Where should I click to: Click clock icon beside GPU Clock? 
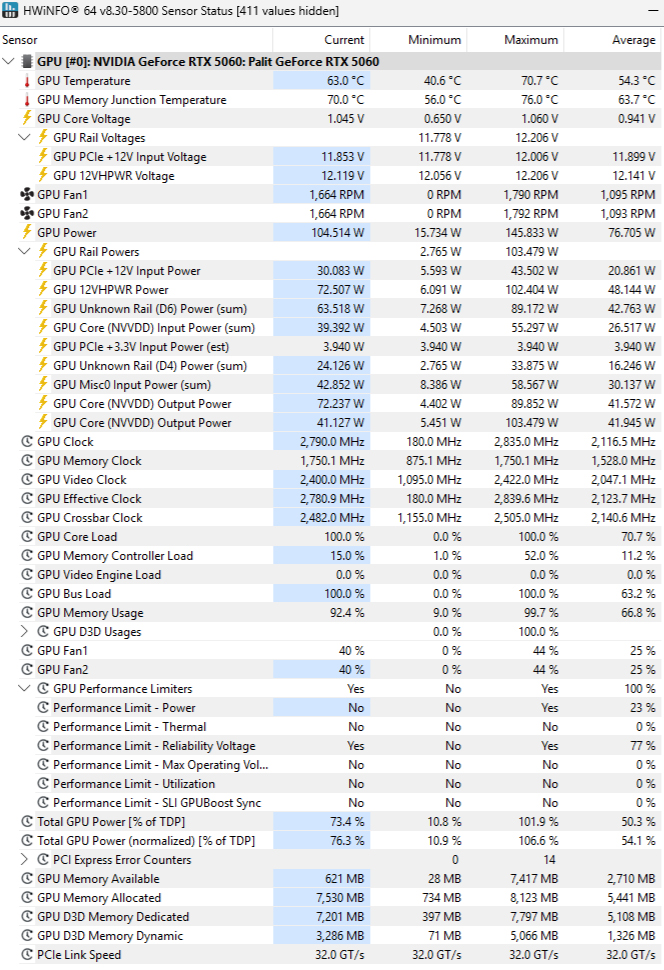pos(27,442)
